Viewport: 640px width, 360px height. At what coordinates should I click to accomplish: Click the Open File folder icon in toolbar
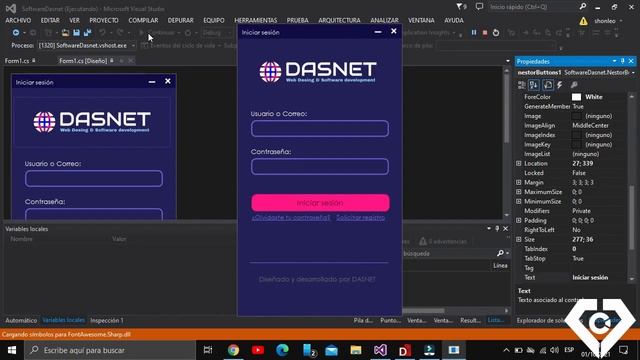[65, 33]
